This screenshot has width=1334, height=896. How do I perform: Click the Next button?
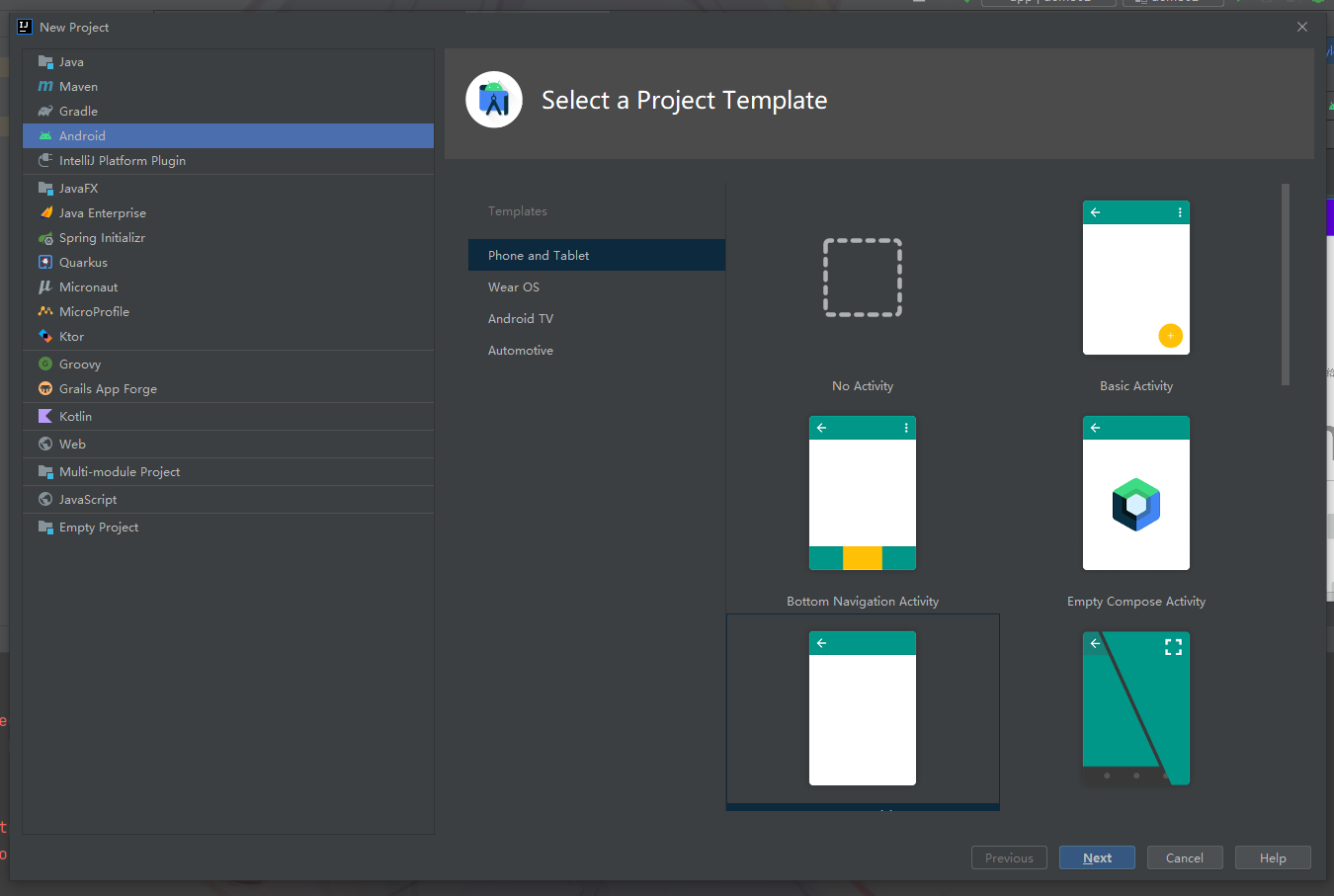pyautogui.click(x=1097, y=857)
